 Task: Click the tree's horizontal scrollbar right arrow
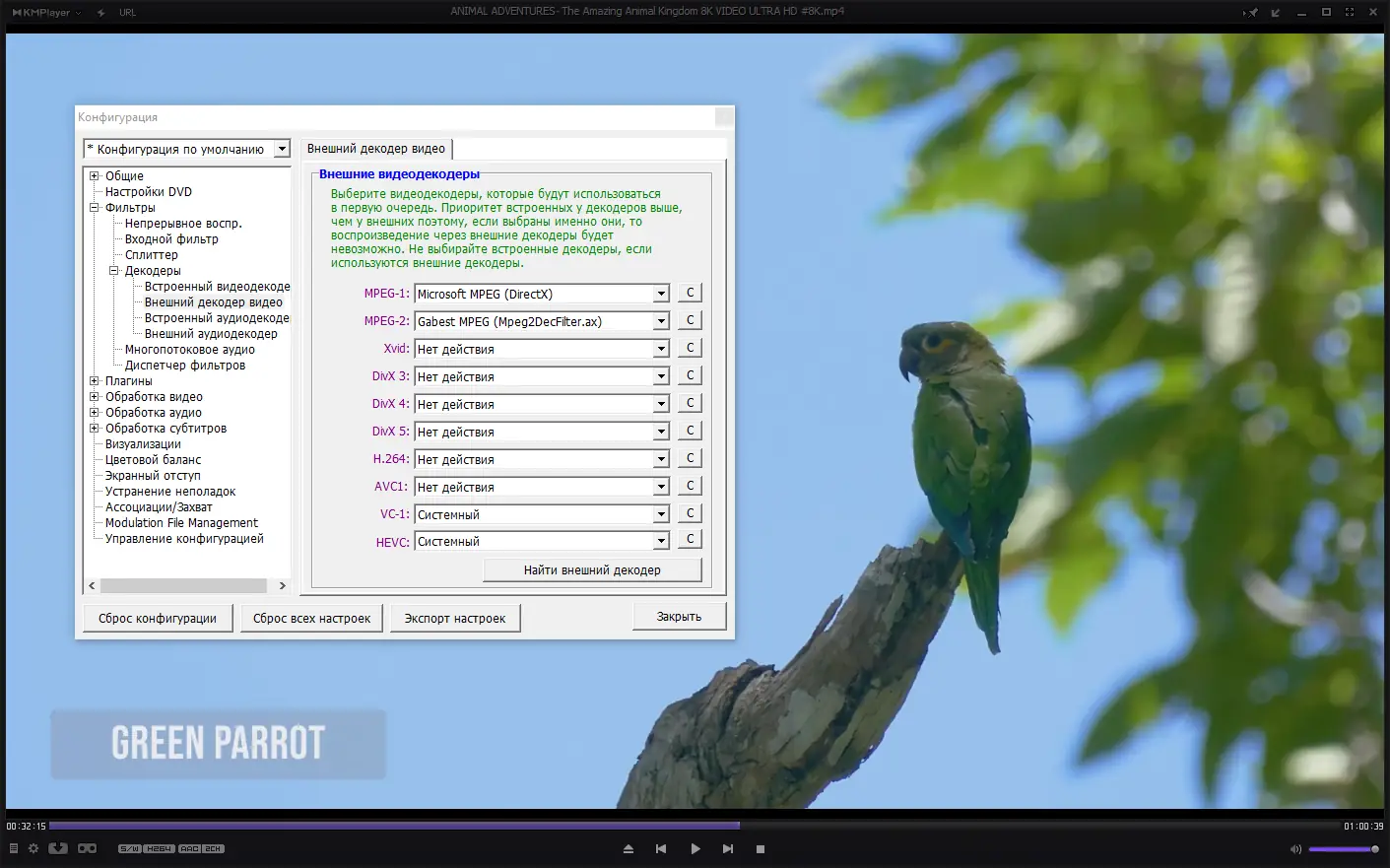tap(282, 585)
